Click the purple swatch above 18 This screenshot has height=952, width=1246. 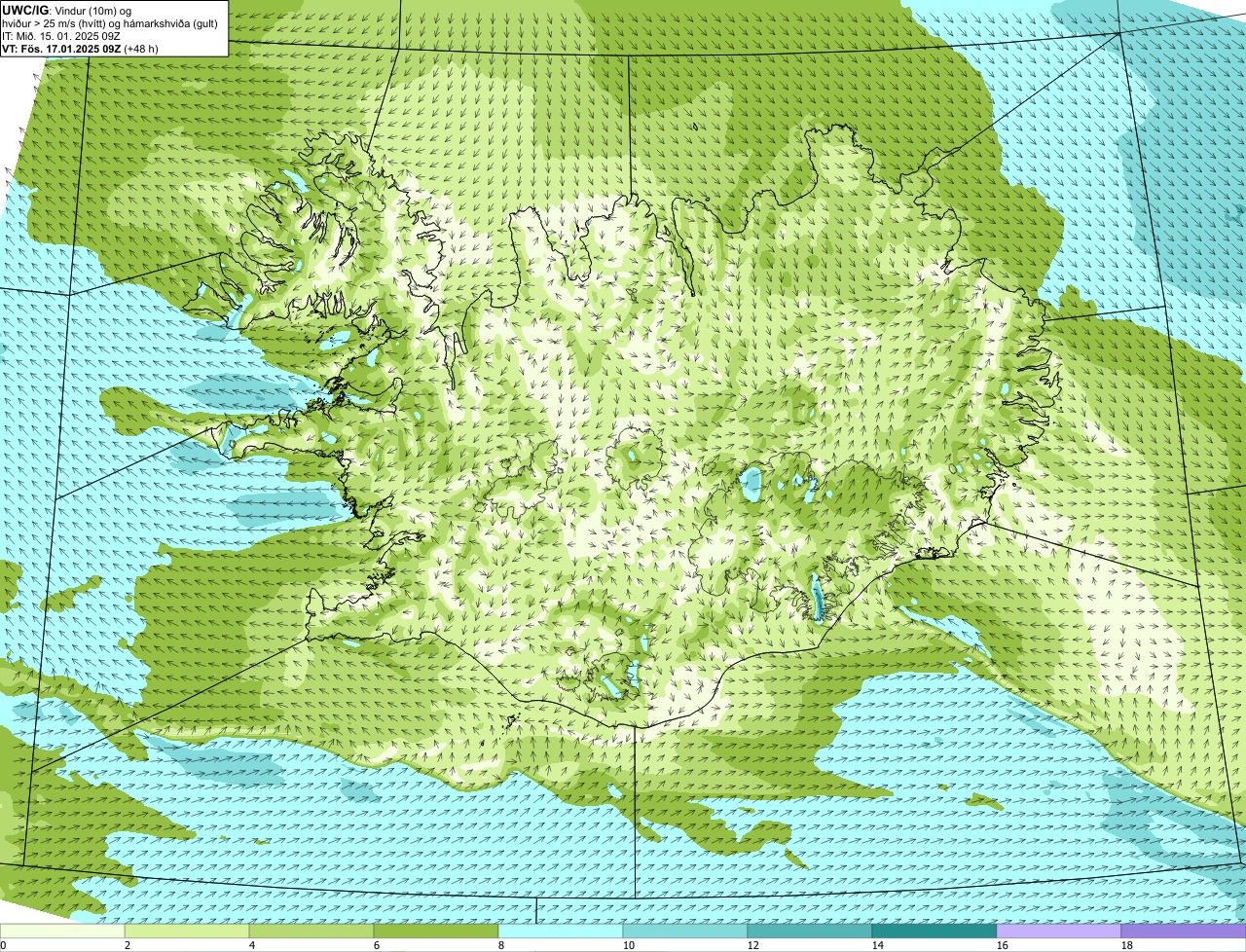[1184, 931]
